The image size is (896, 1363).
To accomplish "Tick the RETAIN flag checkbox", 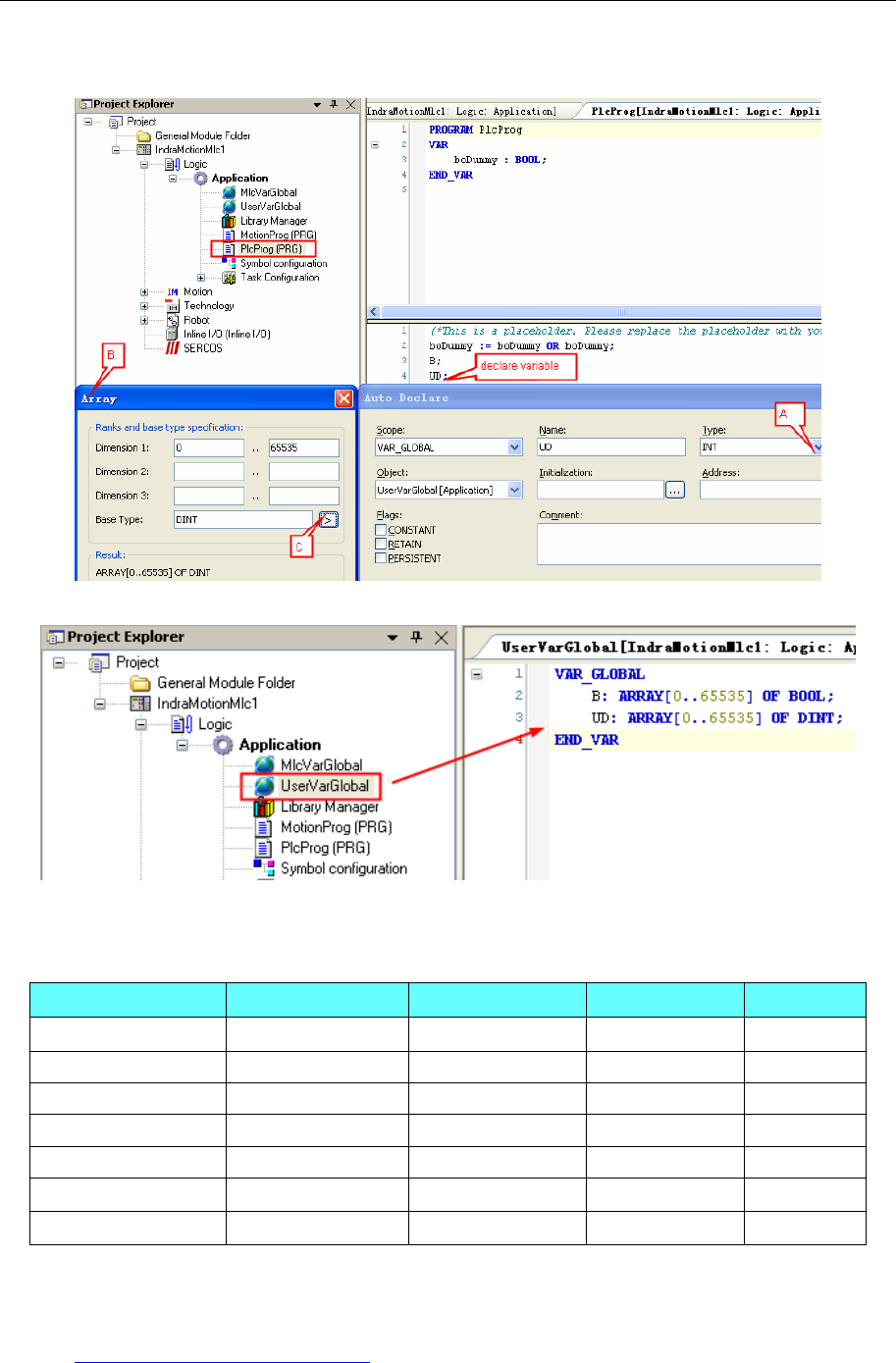I will point(381,544).
